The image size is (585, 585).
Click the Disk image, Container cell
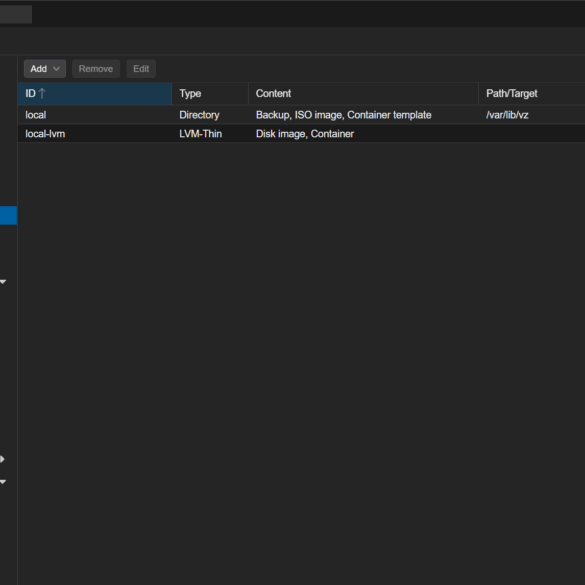coord(305,134)
